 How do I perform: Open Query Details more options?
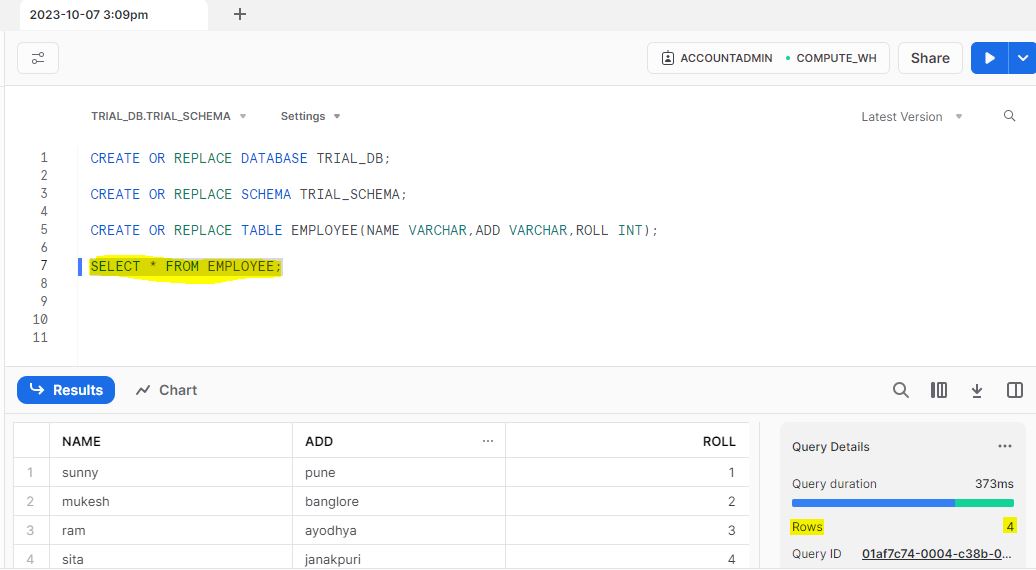1005,446
